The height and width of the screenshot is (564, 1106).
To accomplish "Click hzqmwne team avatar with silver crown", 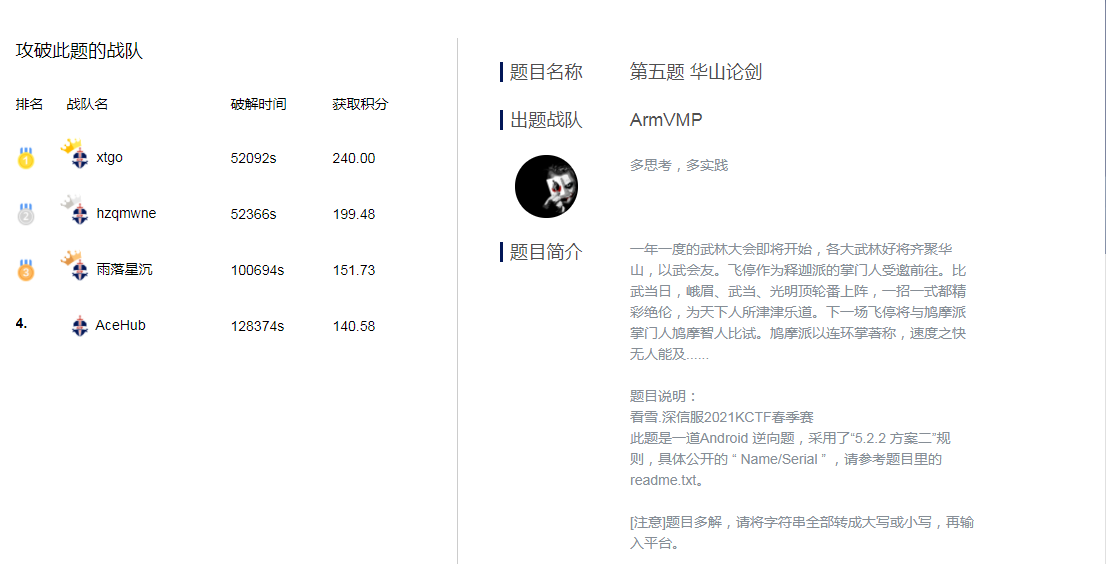I will 75,209.
